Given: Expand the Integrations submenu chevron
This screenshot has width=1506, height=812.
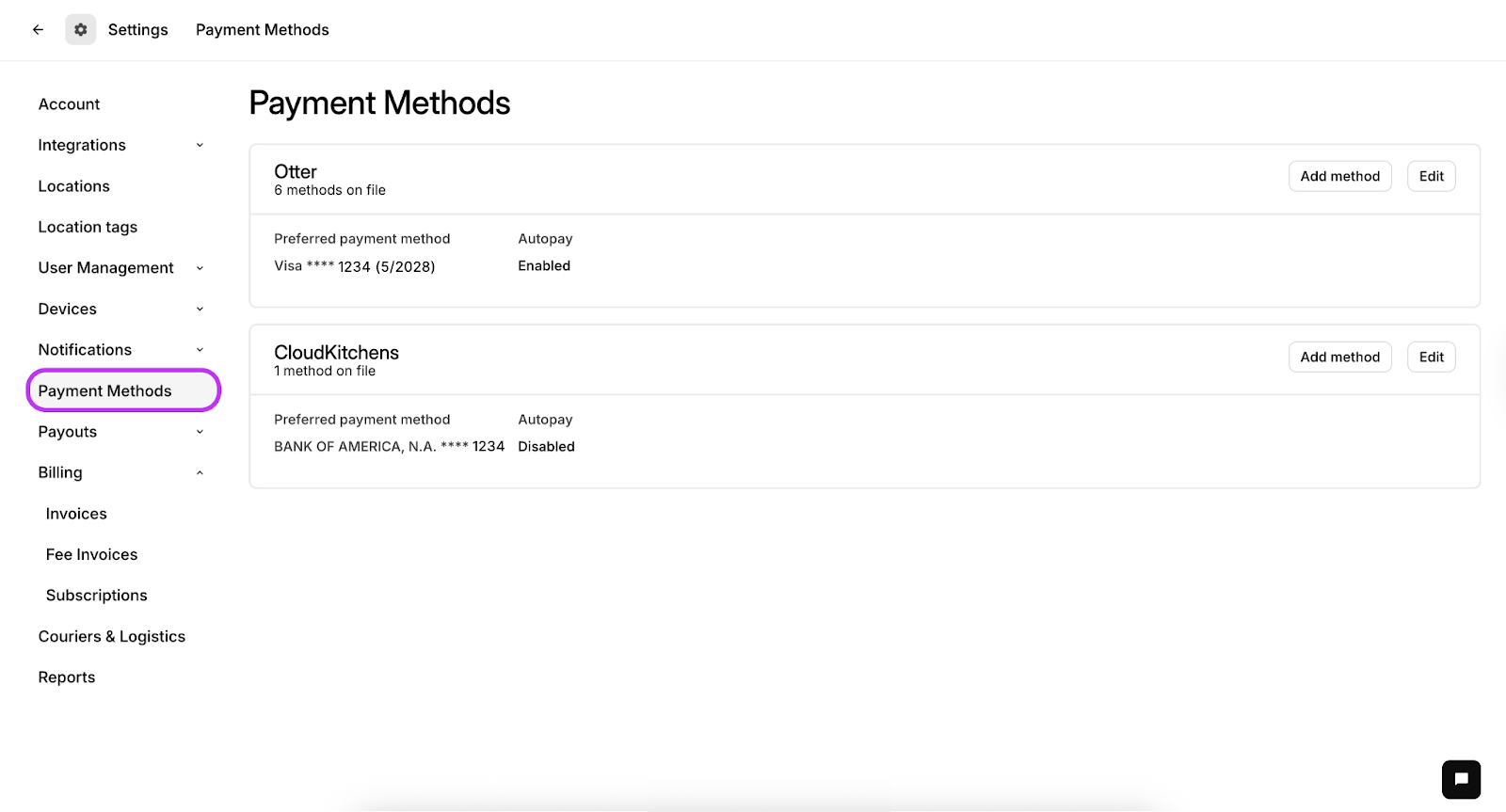Looking at the screenshot, I should click(x=200, y=145).
